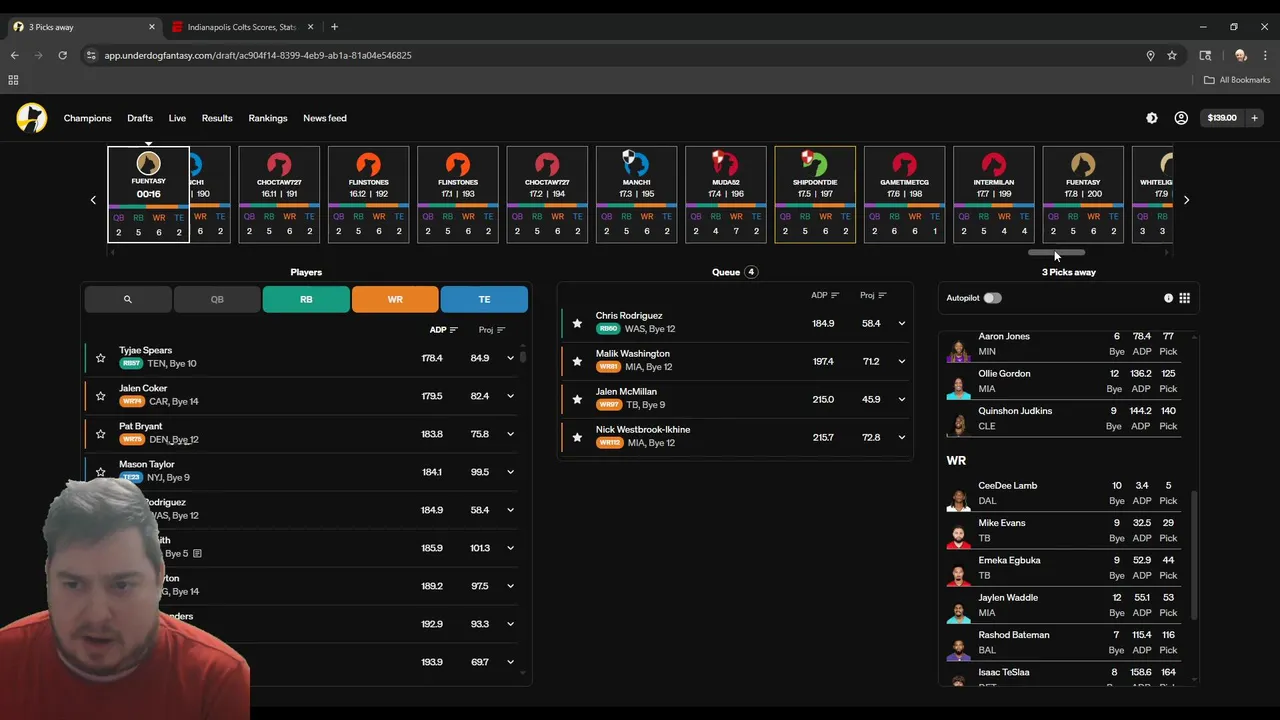Open the Results page

[217, 118]
